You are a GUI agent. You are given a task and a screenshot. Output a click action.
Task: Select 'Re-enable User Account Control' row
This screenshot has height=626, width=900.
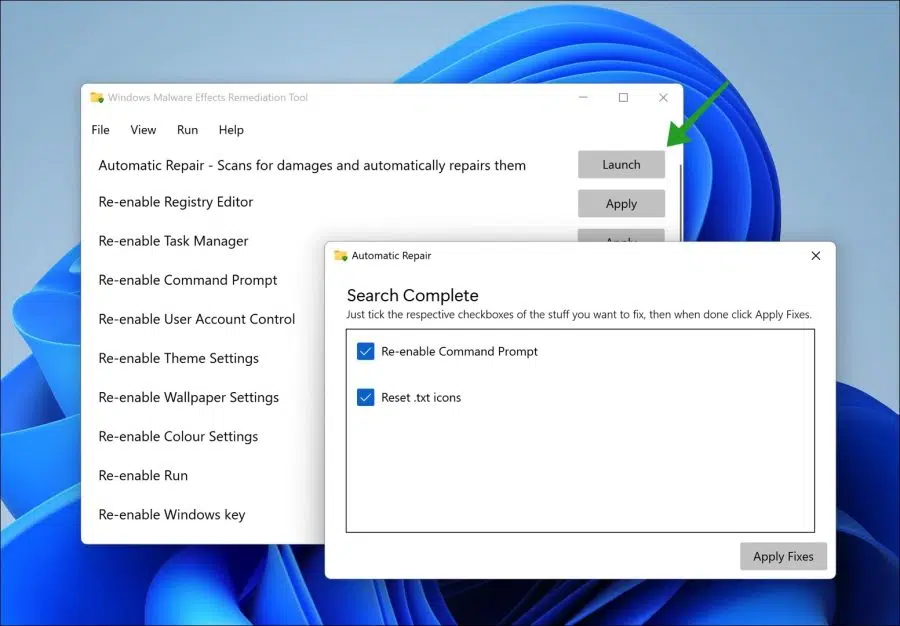click(x=197, y=319)
